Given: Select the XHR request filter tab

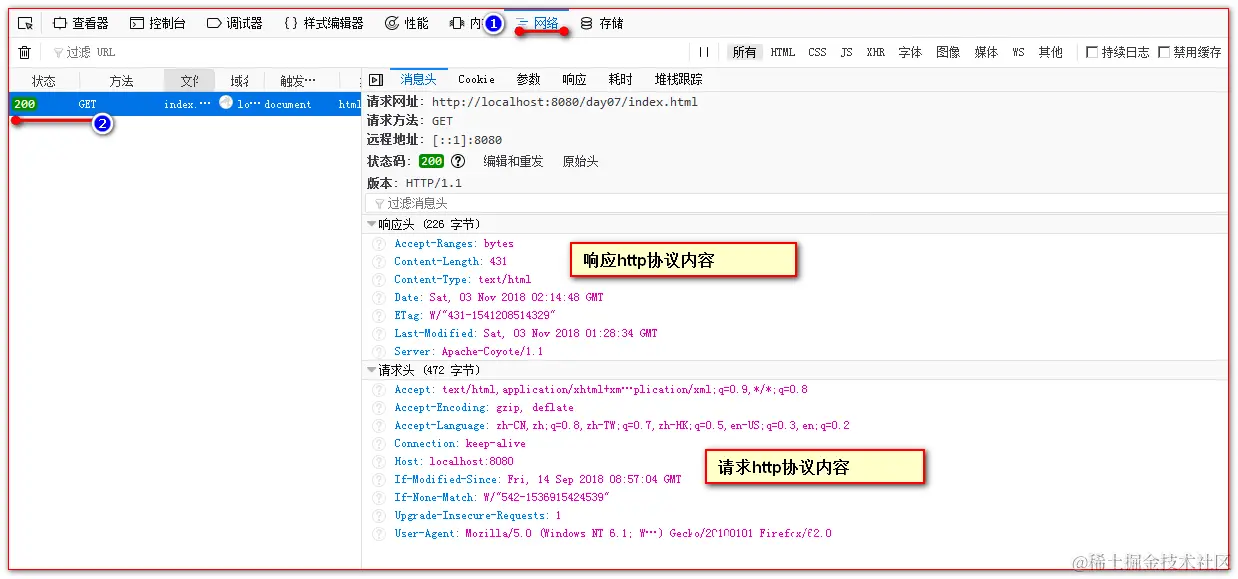Looking at the screenshot, I should point(875,52).
